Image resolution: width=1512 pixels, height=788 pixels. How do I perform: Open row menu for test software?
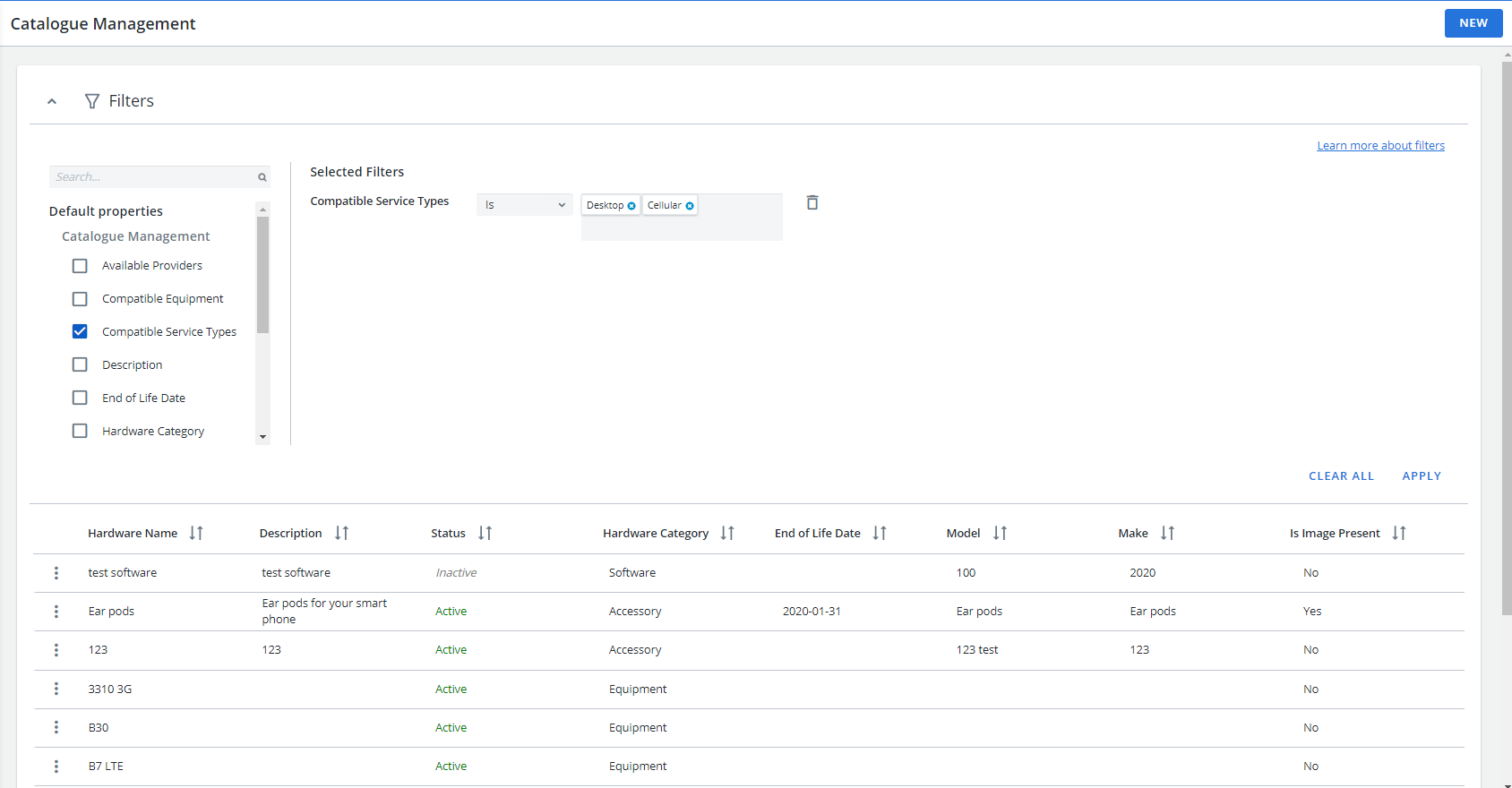[56, 573]
